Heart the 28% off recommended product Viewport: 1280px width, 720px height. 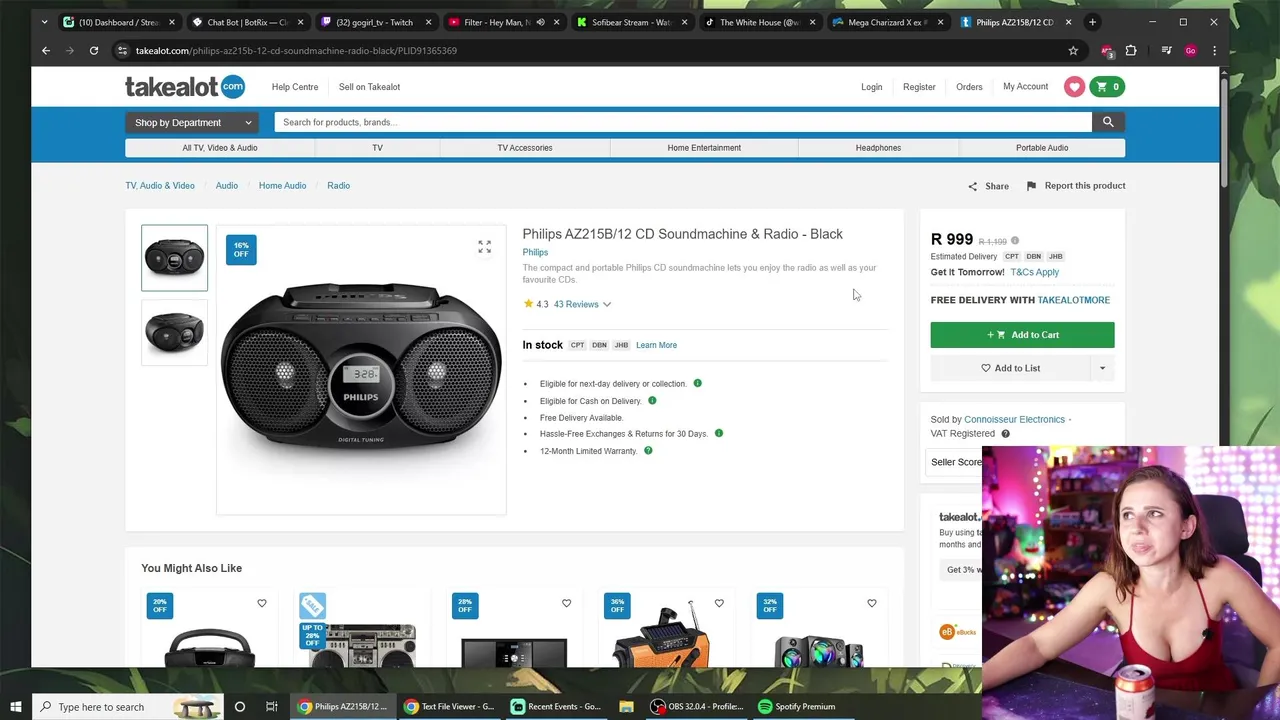click(x=566, y=603)
